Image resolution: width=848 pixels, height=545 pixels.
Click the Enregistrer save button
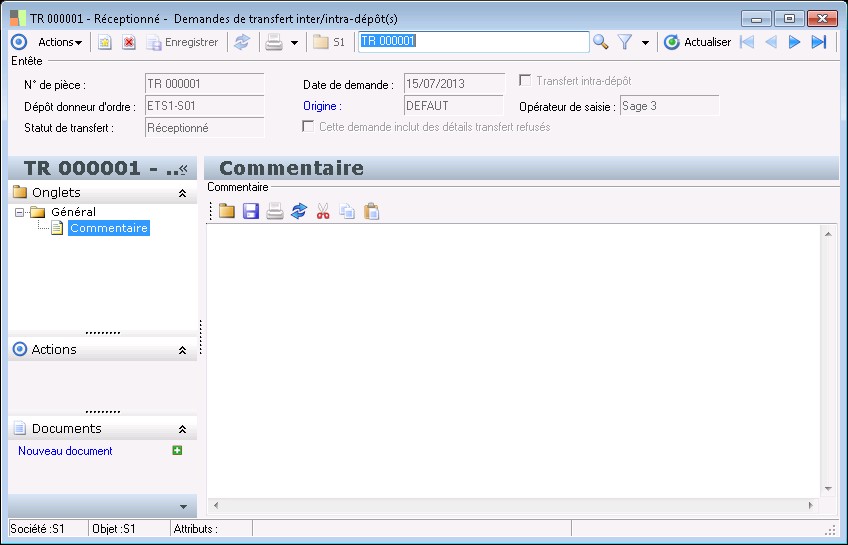point(183,42)
